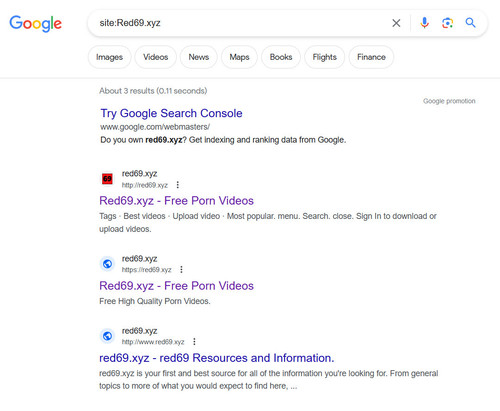Open Google Lens image search icon
The height and width of the screenshot is (411, 500).
pyautogui.click(x=447, y=23)
